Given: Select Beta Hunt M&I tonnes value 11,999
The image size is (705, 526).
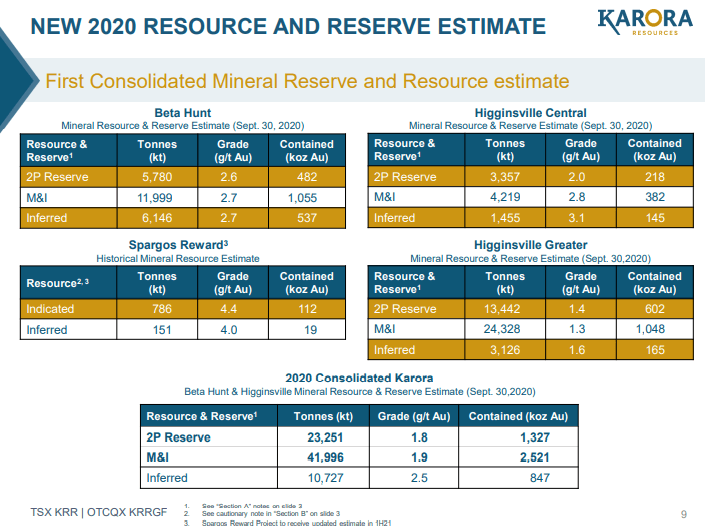Looking at the screenshot, I should click(x=157, y=198).
